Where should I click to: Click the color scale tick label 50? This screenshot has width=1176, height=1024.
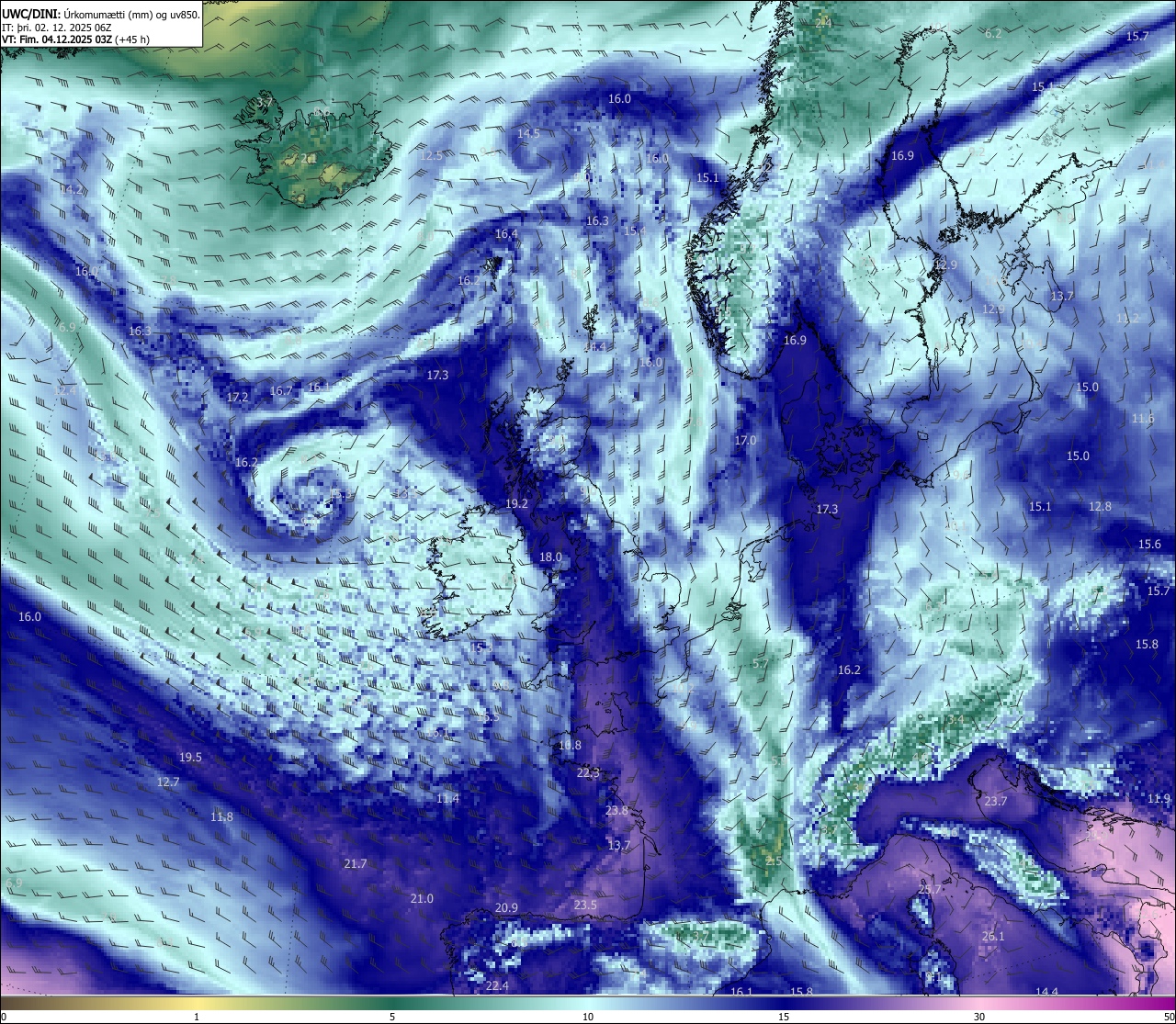[x=1169, y=1017]
